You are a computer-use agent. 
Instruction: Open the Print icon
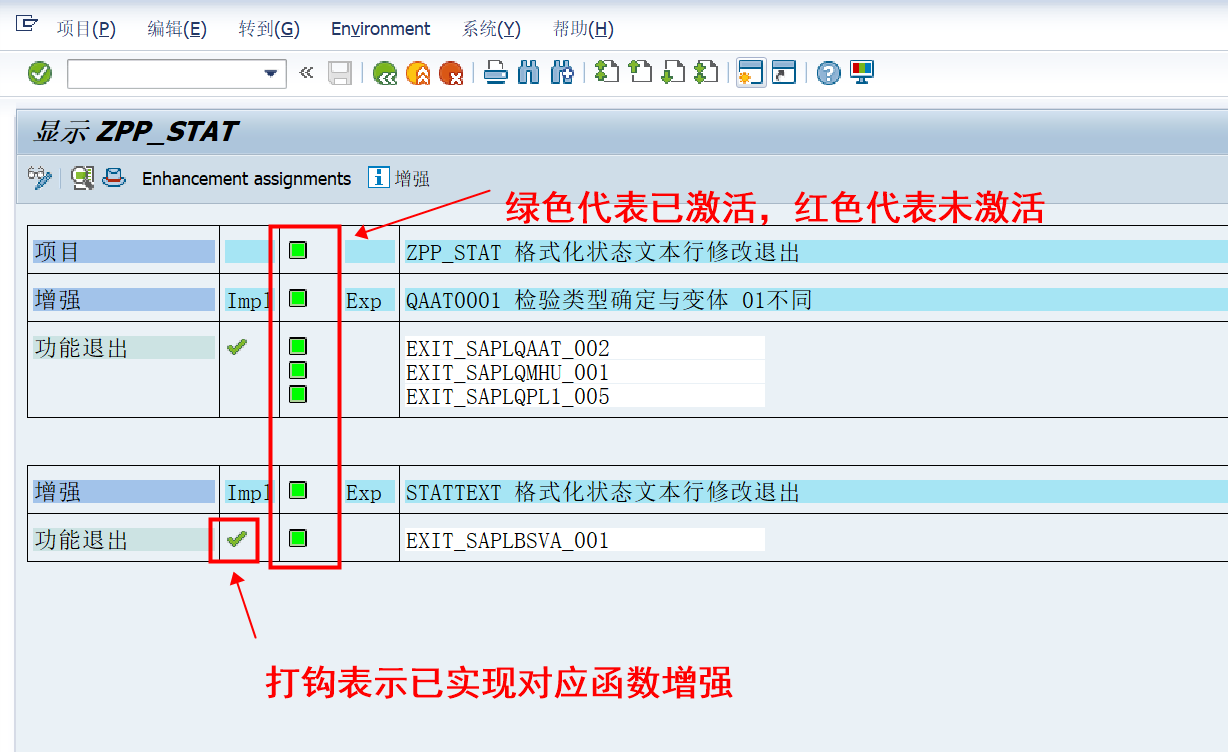[x=495, y=72]
